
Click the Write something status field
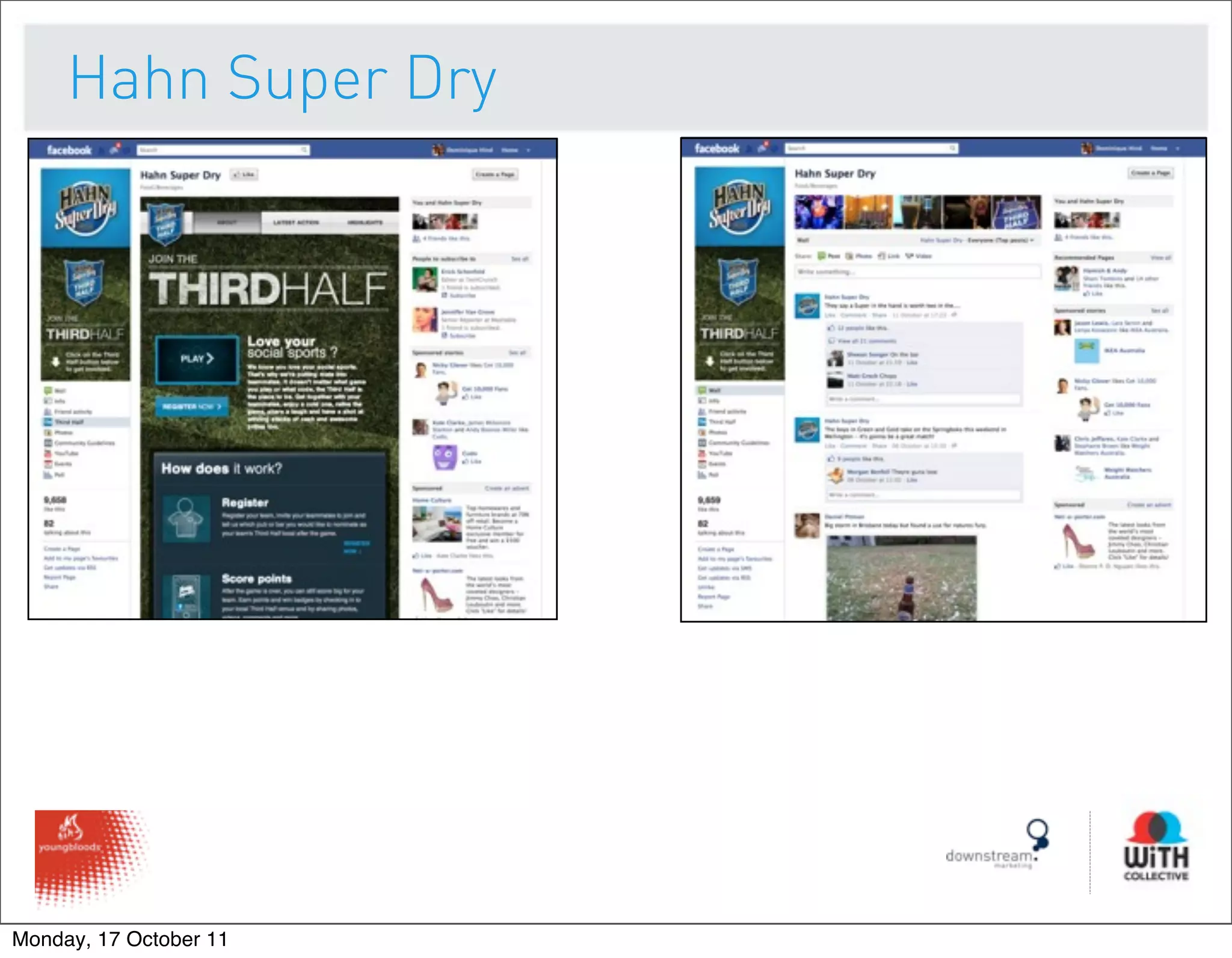(x=918, y=272)
